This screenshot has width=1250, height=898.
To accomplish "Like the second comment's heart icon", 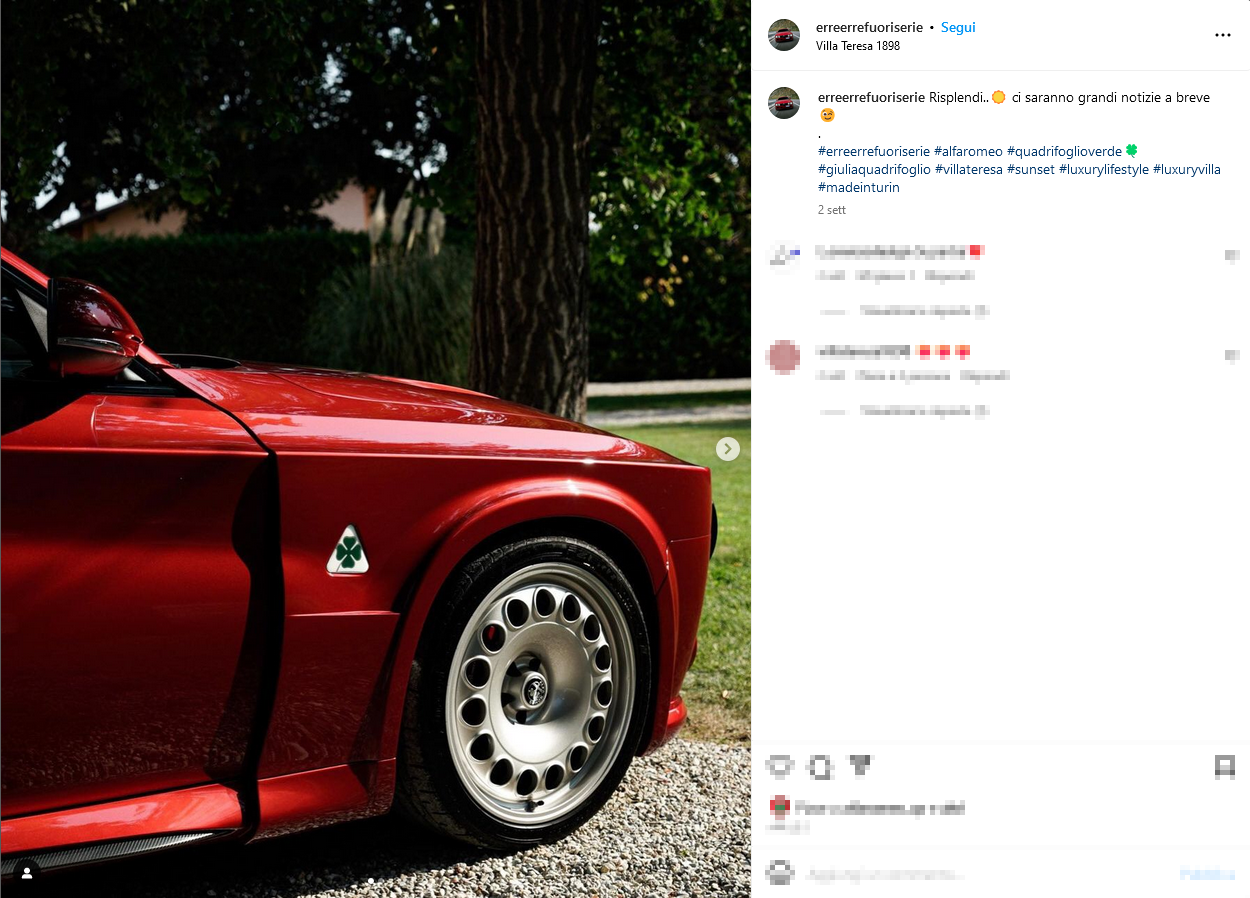I will (1231, 356).
